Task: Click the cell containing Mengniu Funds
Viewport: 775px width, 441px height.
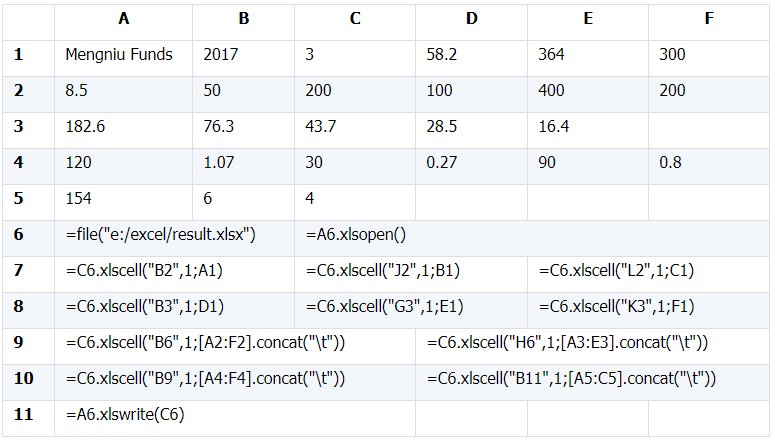Action: [x=119, y=55]
